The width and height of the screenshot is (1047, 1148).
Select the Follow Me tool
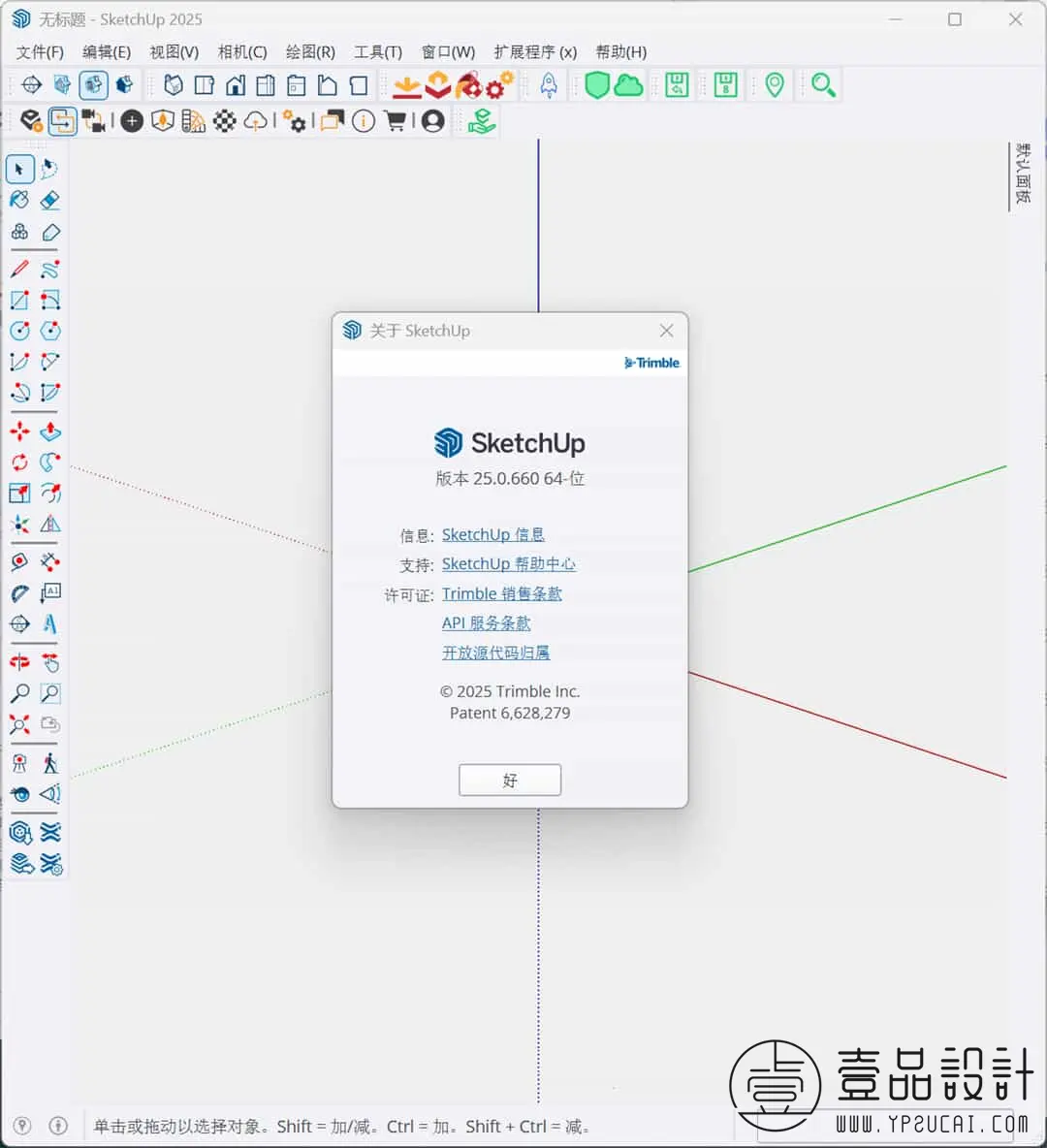[x=49, y=462]
